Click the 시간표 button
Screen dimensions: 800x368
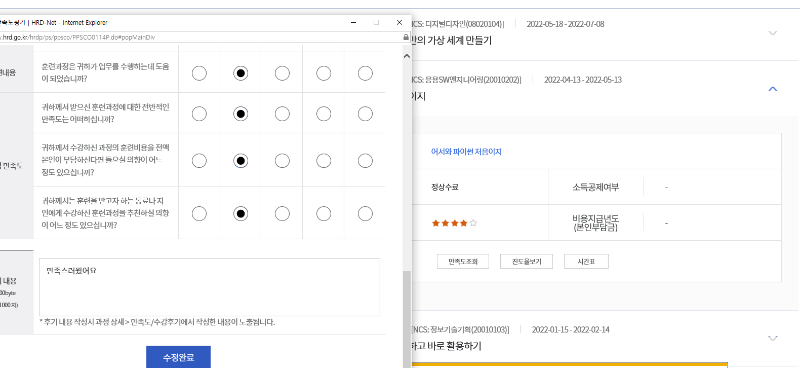pyautogui.click(x=586, y=262)
